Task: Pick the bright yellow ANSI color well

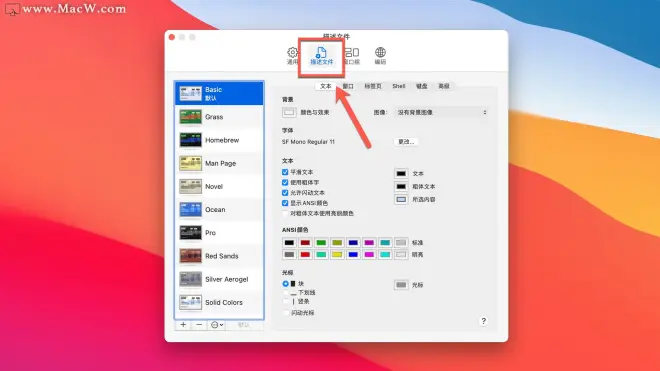Action: coord(337,255)
